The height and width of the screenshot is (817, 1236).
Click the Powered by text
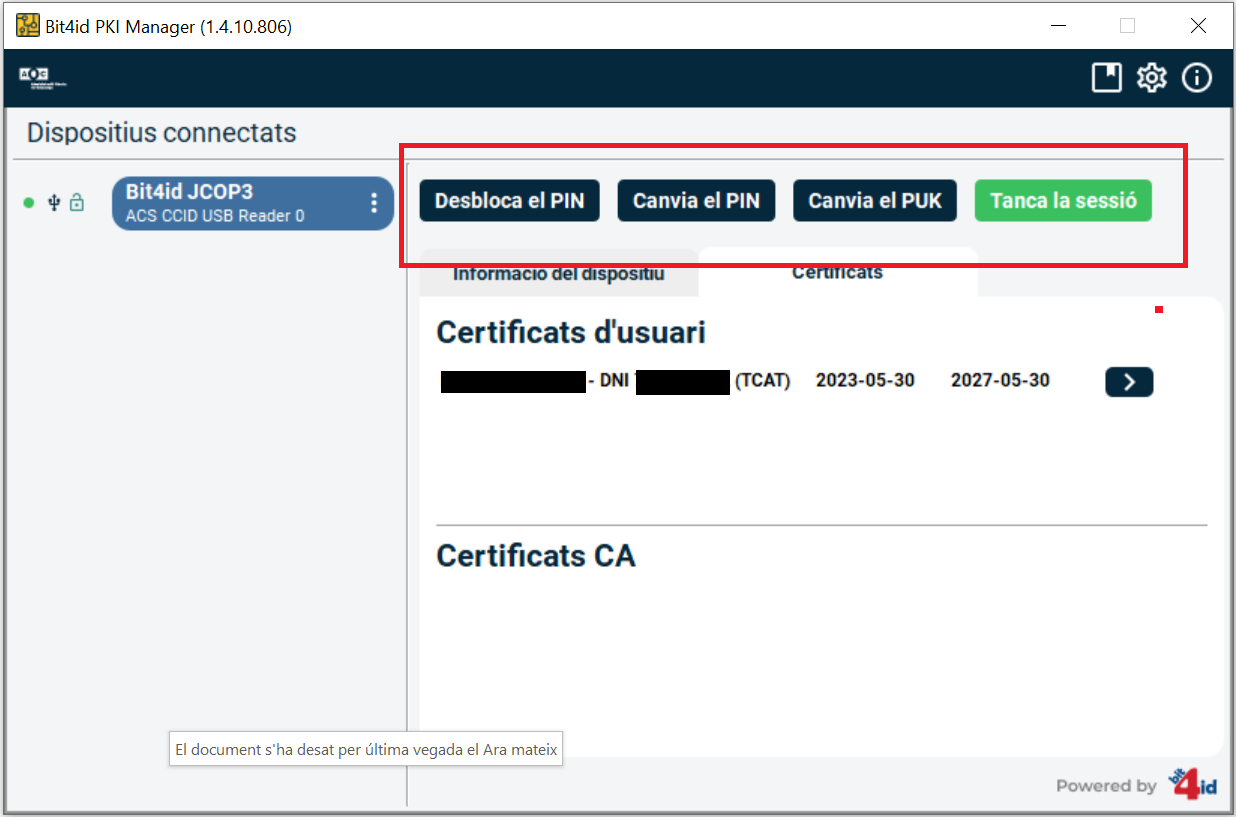point(1106,786)
